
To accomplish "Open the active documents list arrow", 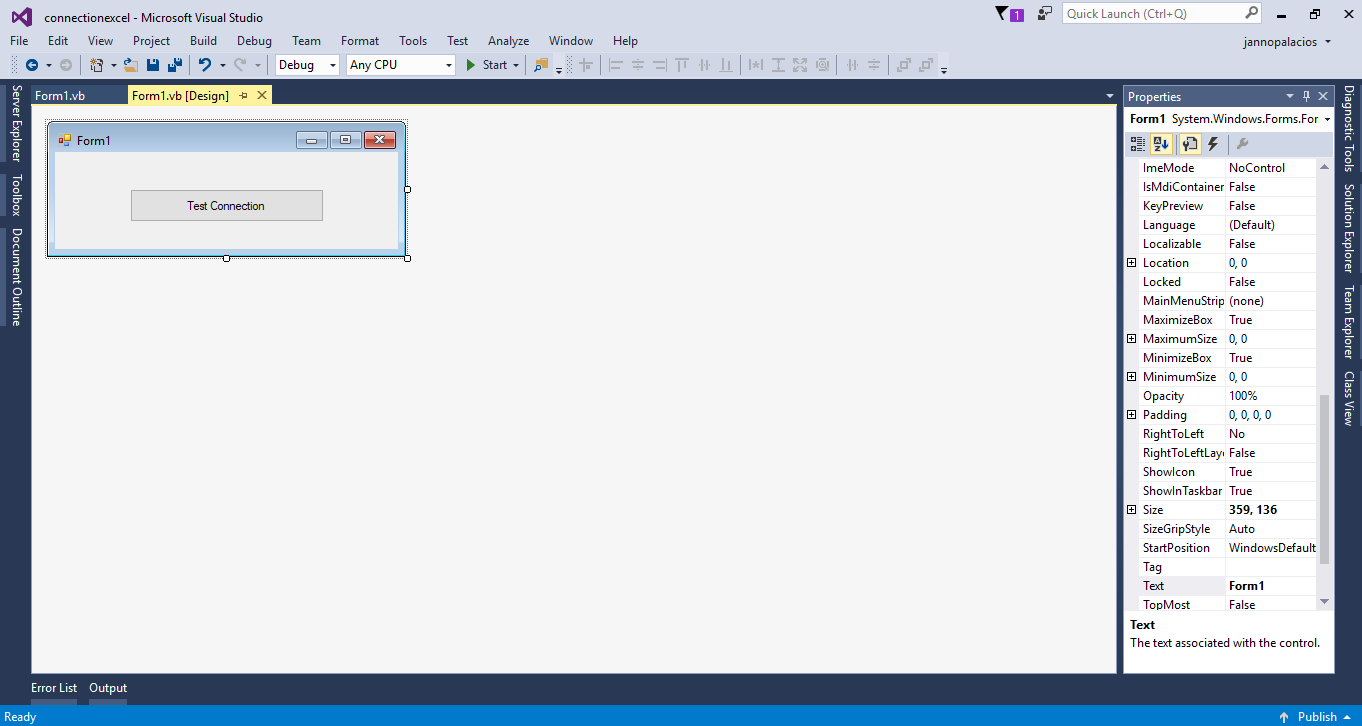I will [1109, 96].
